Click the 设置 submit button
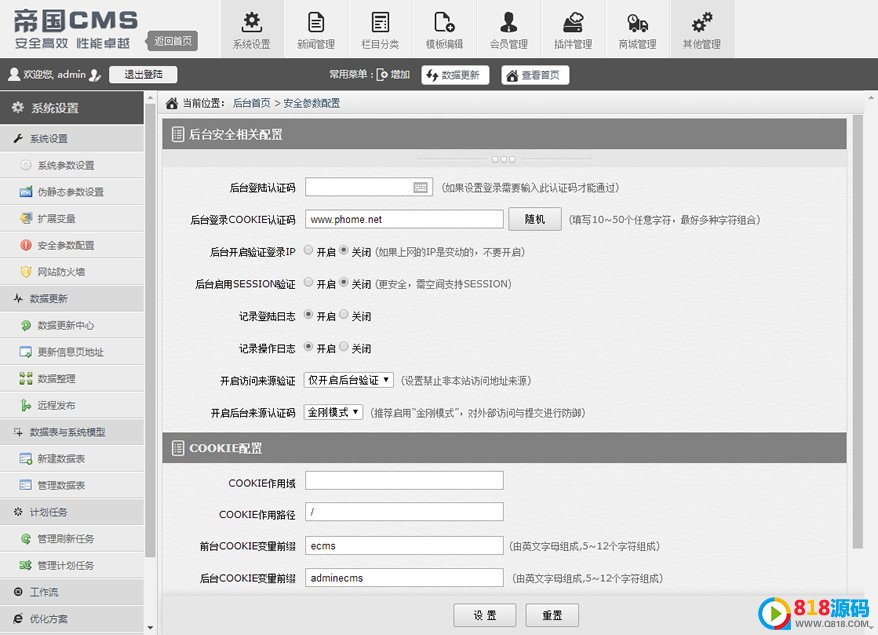 [x=485, y=615]
